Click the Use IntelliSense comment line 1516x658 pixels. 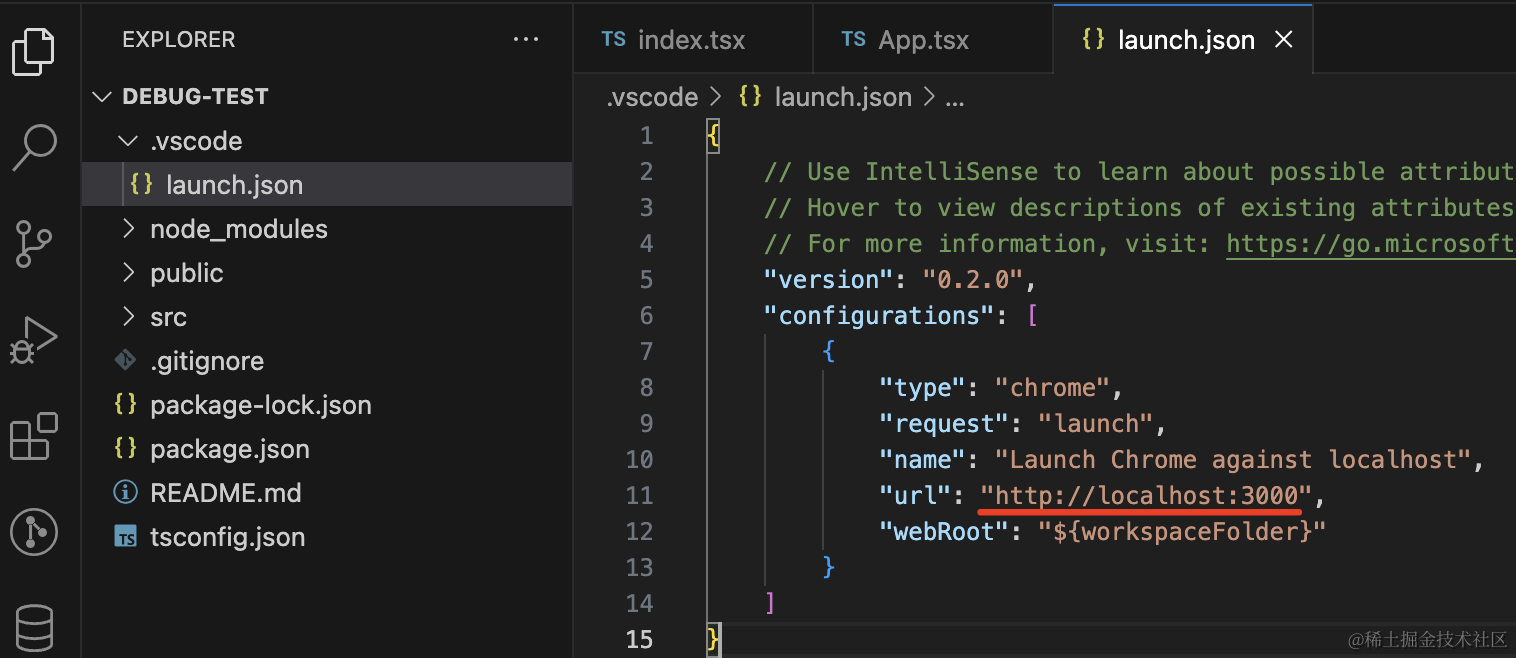click(1139, 171)
